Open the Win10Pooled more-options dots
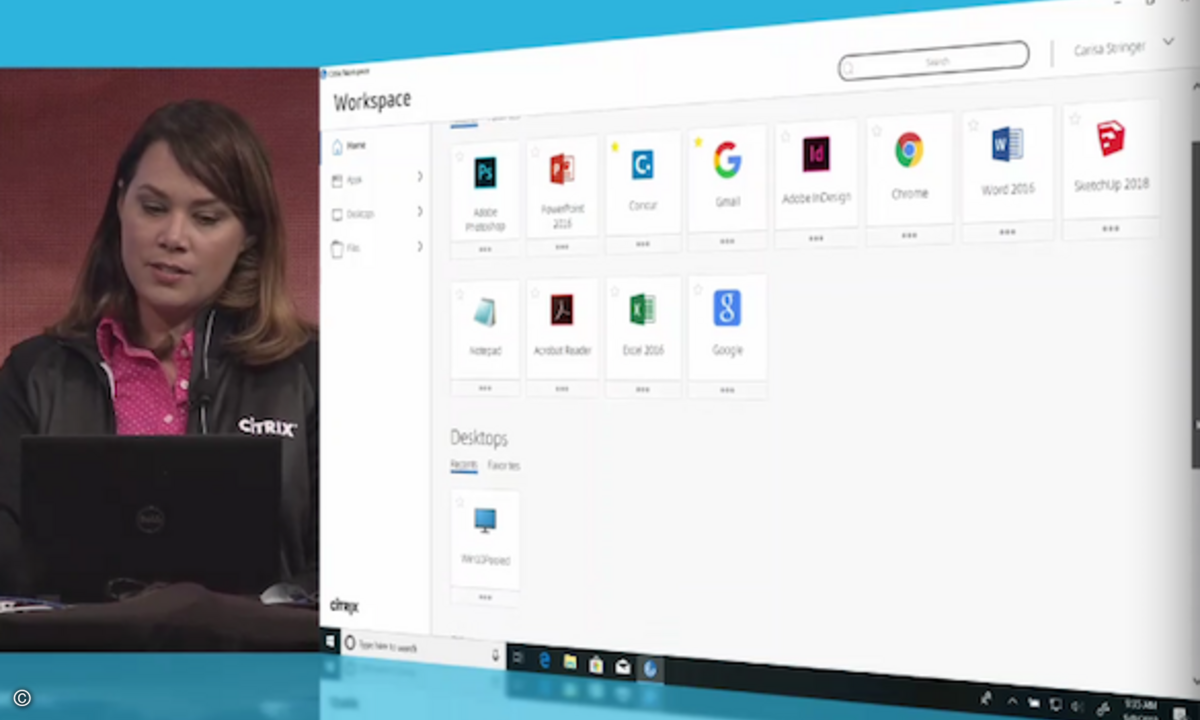The height and width of the screenshot is (720, 1200). pyautogui.click(x=485, y=597)
